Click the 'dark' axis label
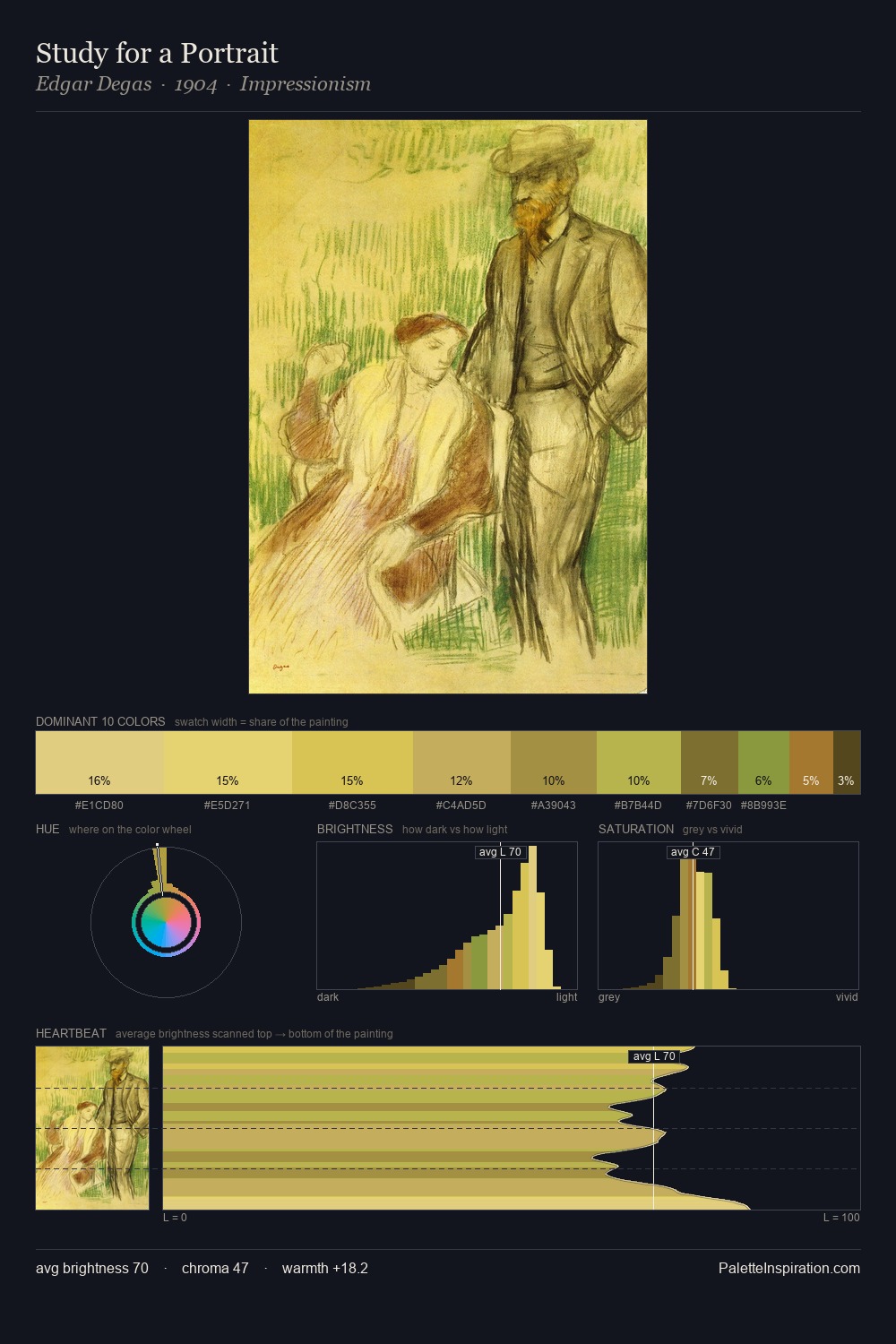Viewport: 896px width, 1344px height. tap(328, 997)
